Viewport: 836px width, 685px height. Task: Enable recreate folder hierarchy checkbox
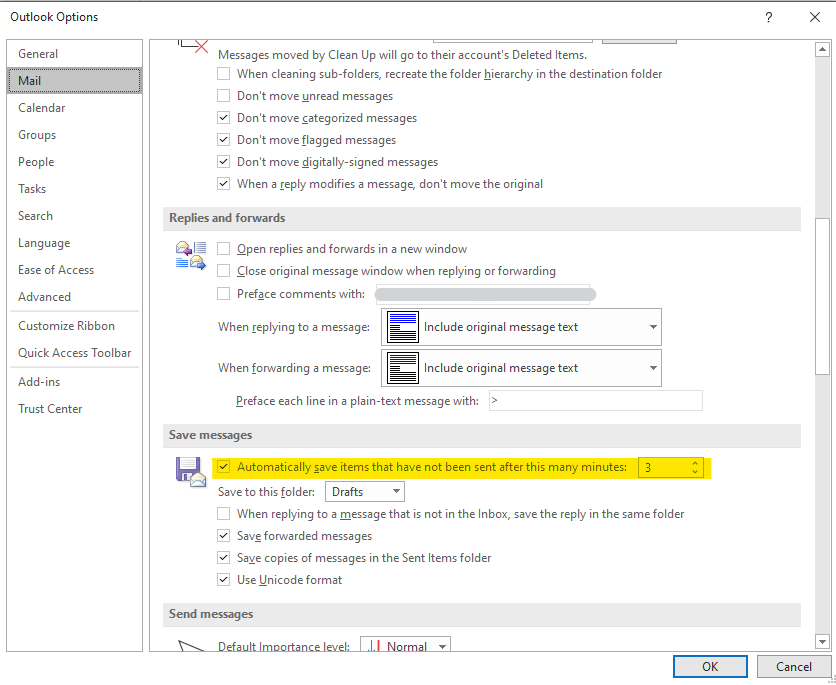(223, 74)
